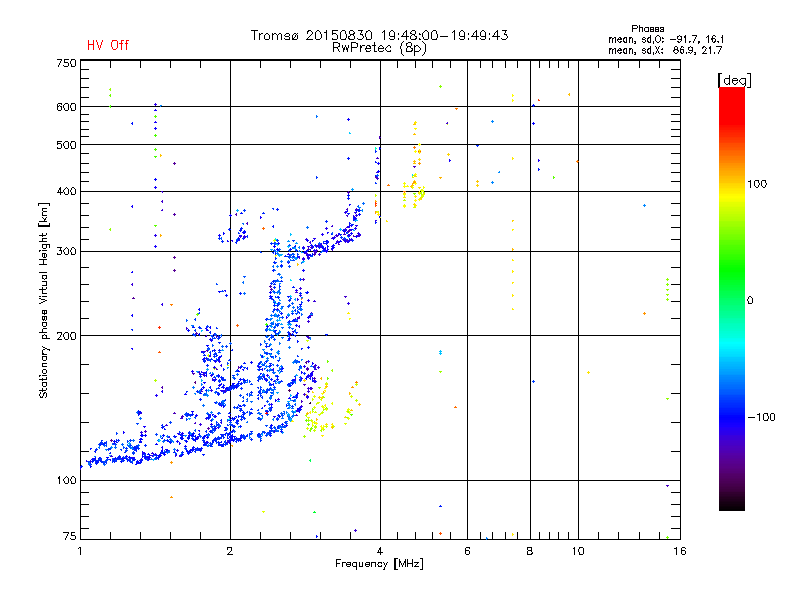
Task: Click the y-axis label '75'
Action: (x=70, y=536)
